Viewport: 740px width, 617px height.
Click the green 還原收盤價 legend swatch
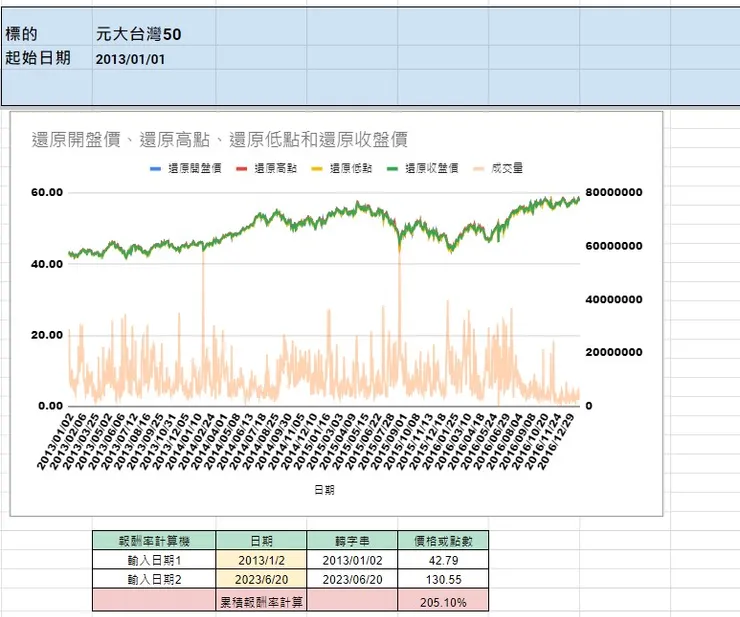[x=393, y=169]
